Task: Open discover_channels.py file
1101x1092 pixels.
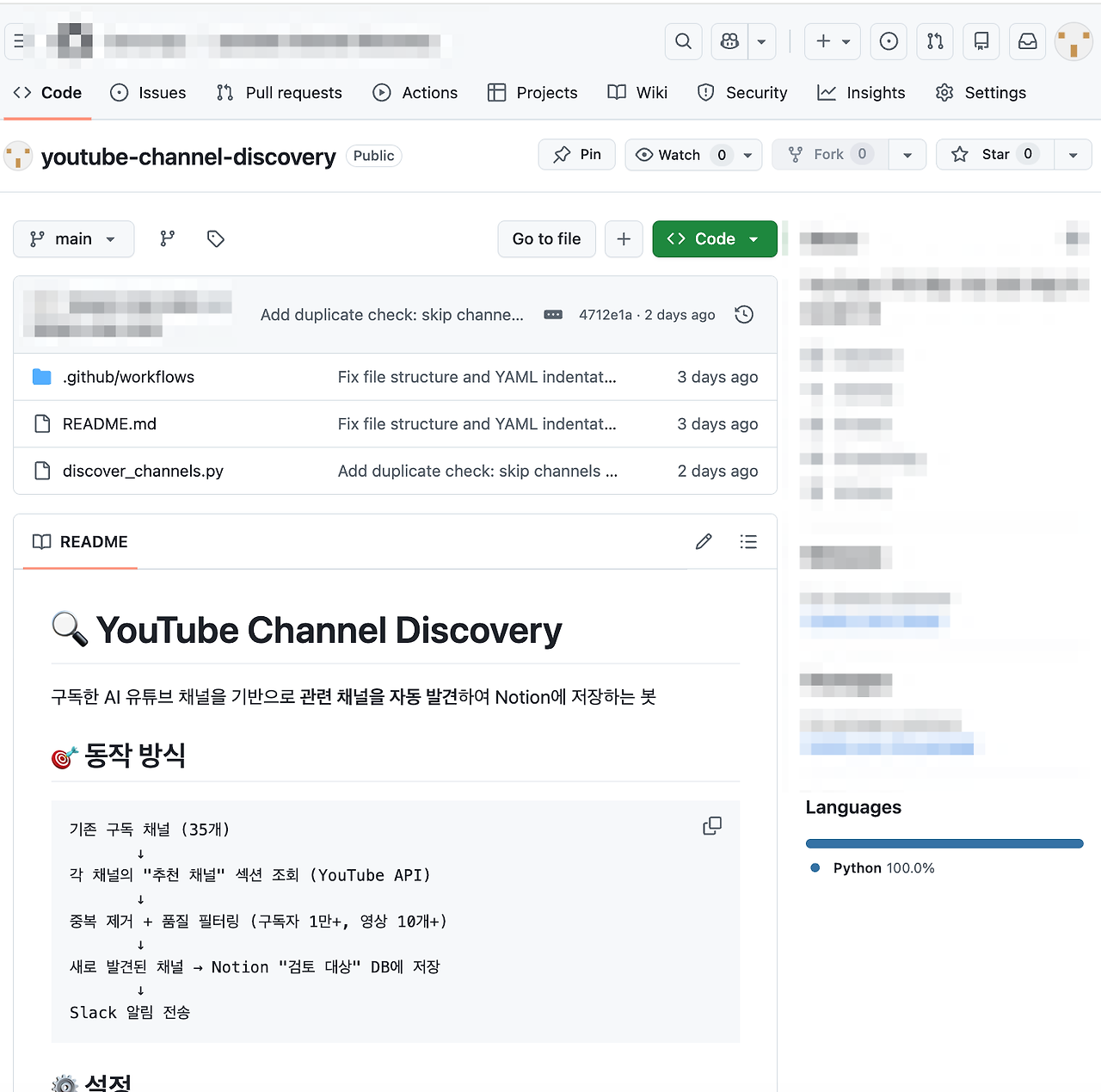Action: click(143, 472)
